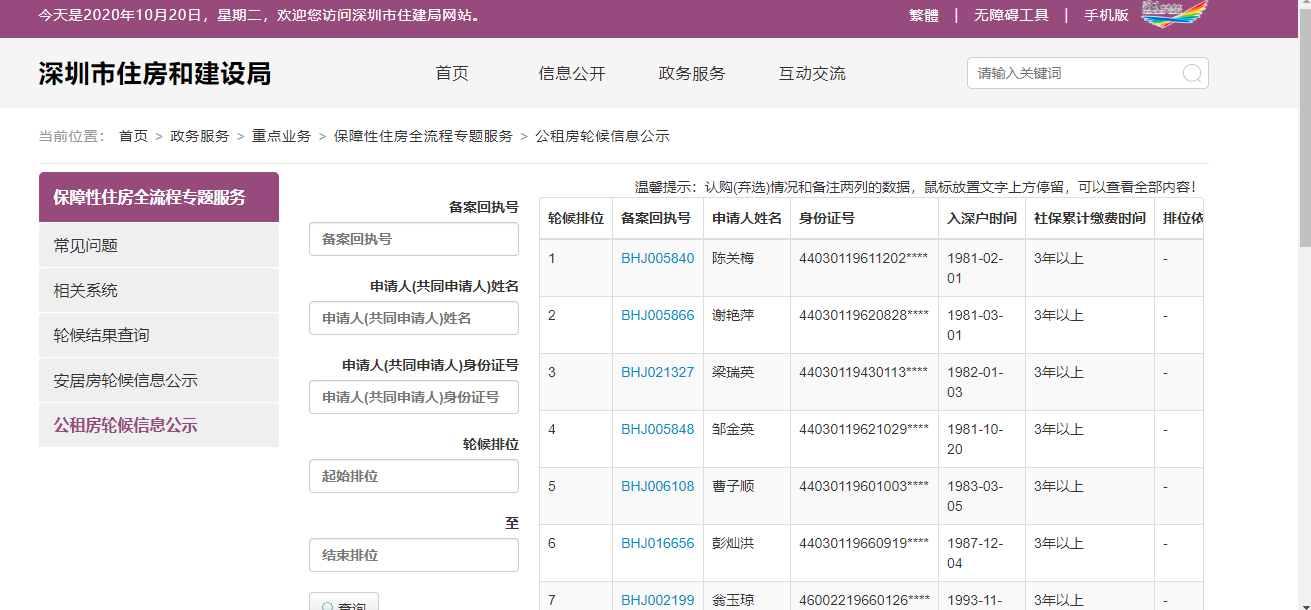This screenshot has height=610, width=1311.
Task: Open record BHJ005848
Action: coord(657,429)
